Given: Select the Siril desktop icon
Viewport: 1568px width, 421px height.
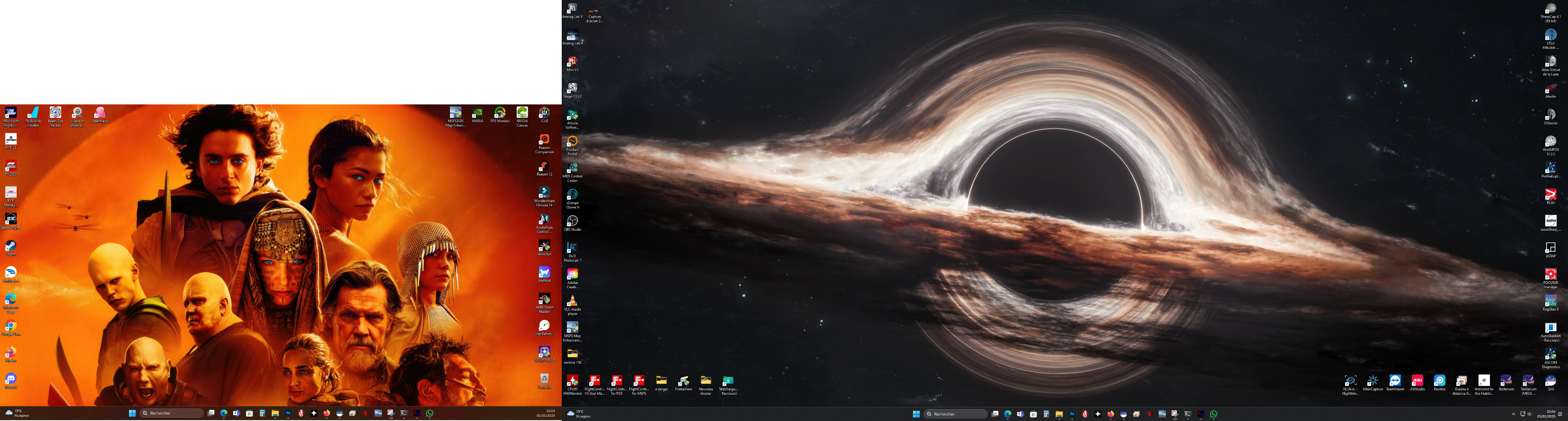Looking at the screenshot, I should [x=1550, y=383].
